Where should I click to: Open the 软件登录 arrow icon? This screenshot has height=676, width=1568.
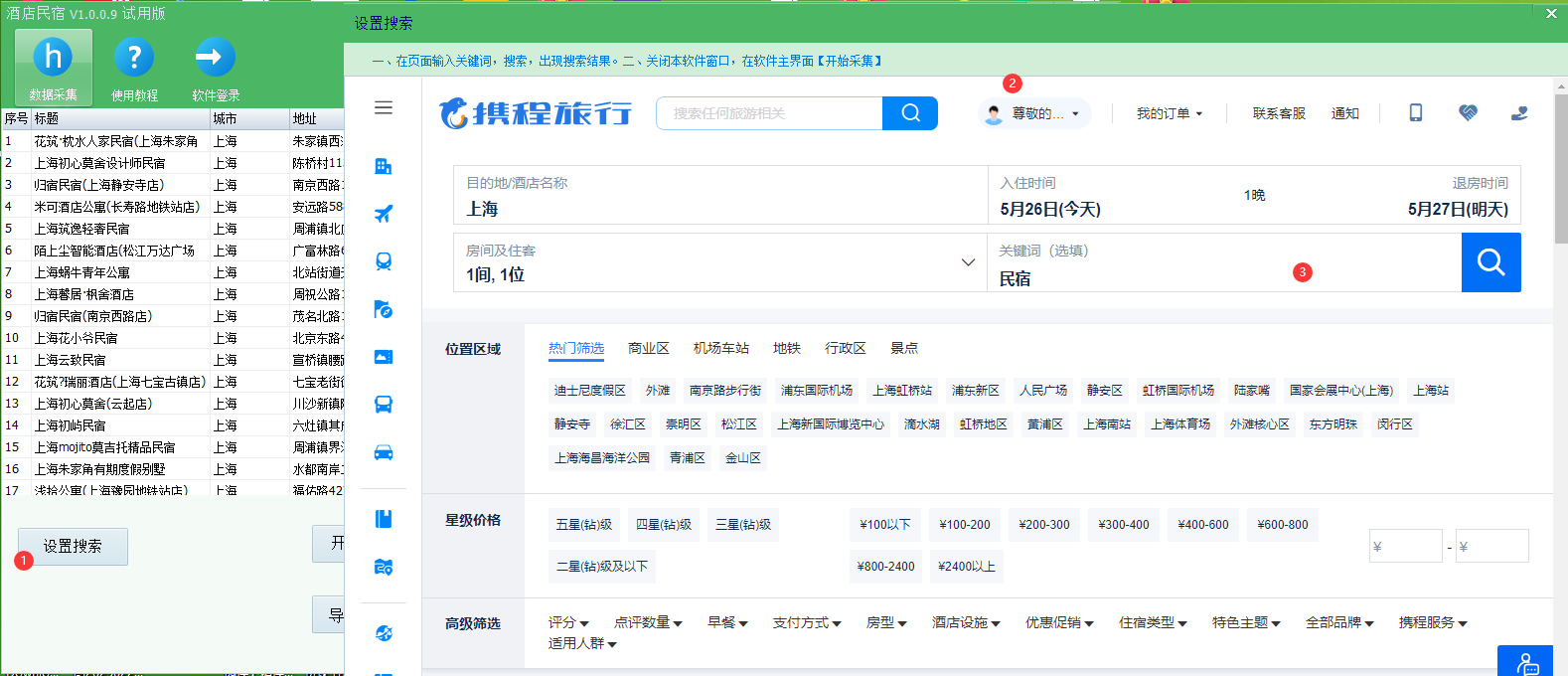[216, 67]
